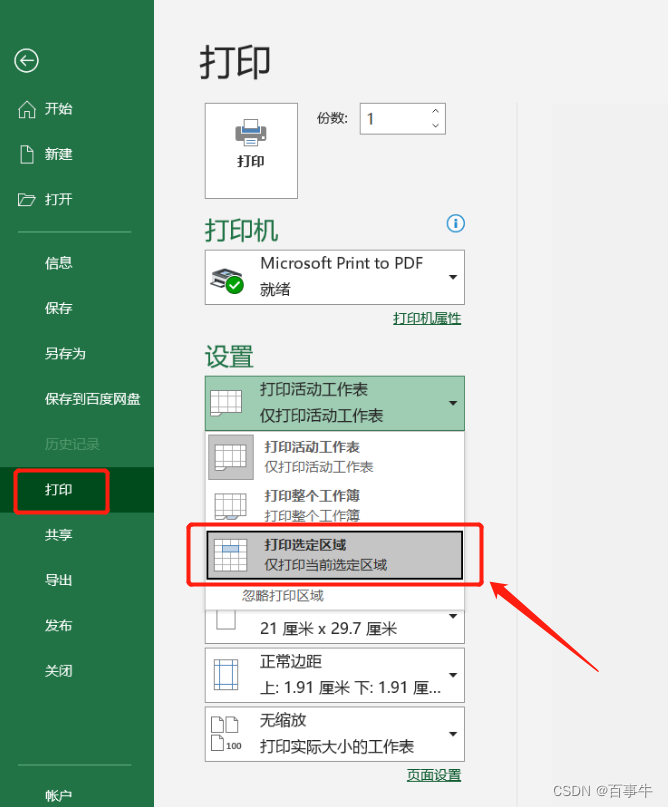Click the active sheet icon in list
Screen dimensions: 668x807
click(x=231, y=457)
